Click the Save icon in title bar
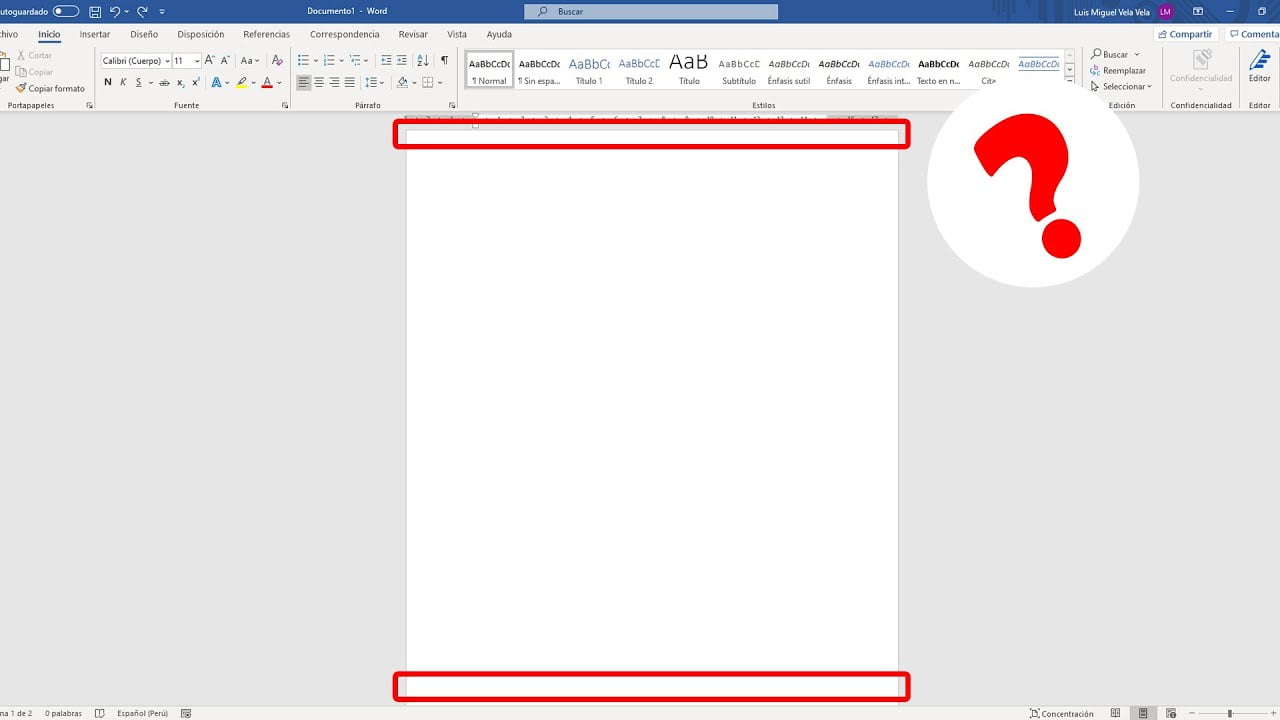1280x720 pixels. (95, 11)
